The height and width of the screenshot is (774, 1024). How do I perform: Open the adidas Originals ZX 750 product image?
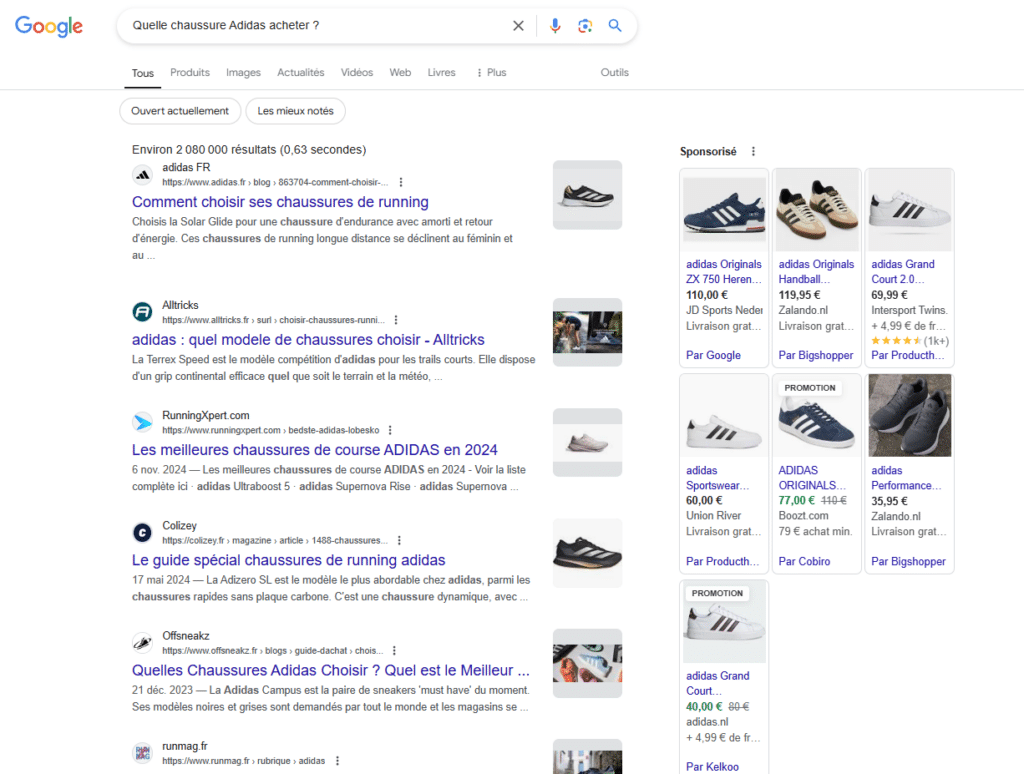tap(724, 210)
